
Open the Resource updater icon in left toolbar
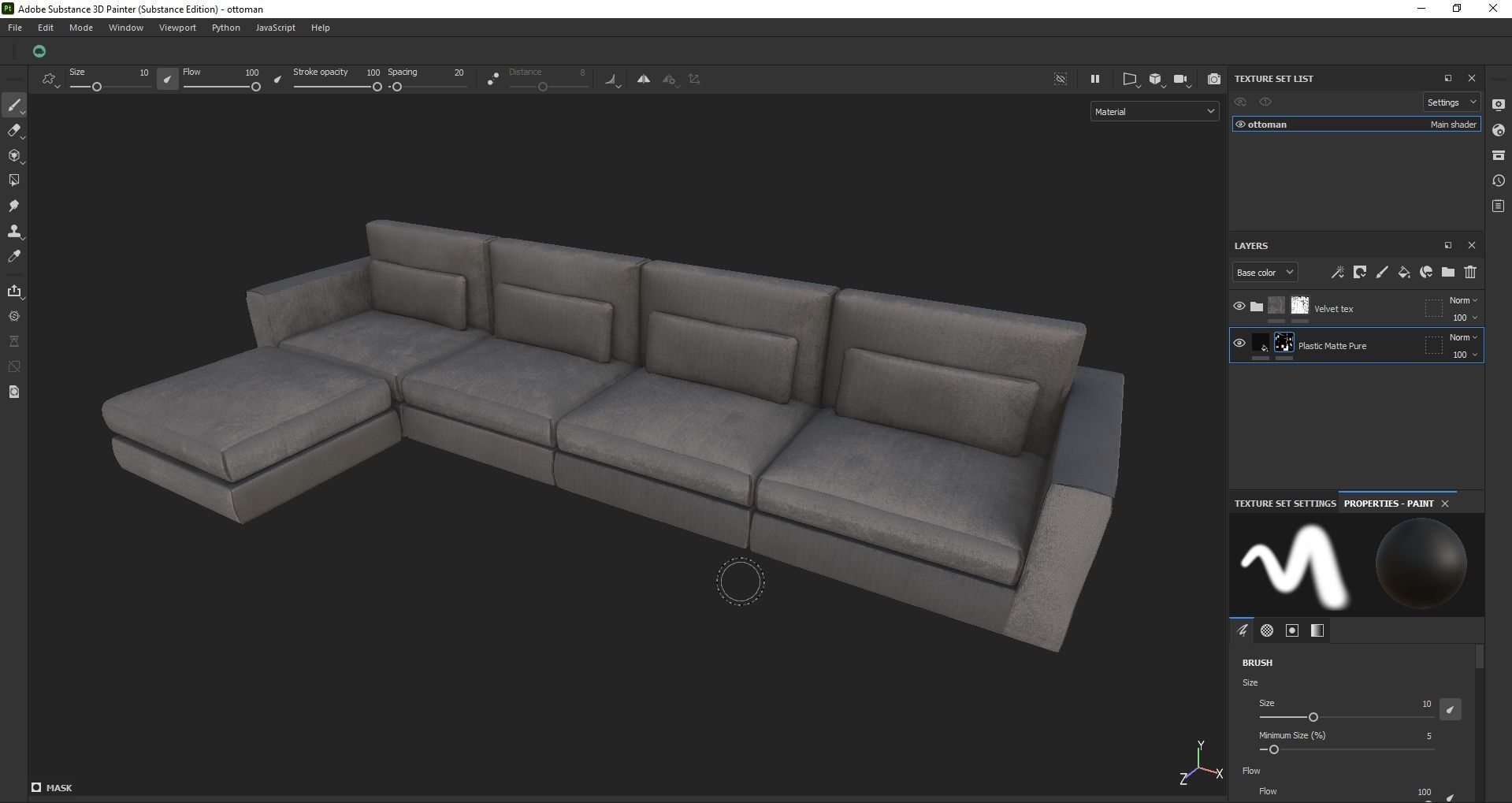click(x=13, y=316)
